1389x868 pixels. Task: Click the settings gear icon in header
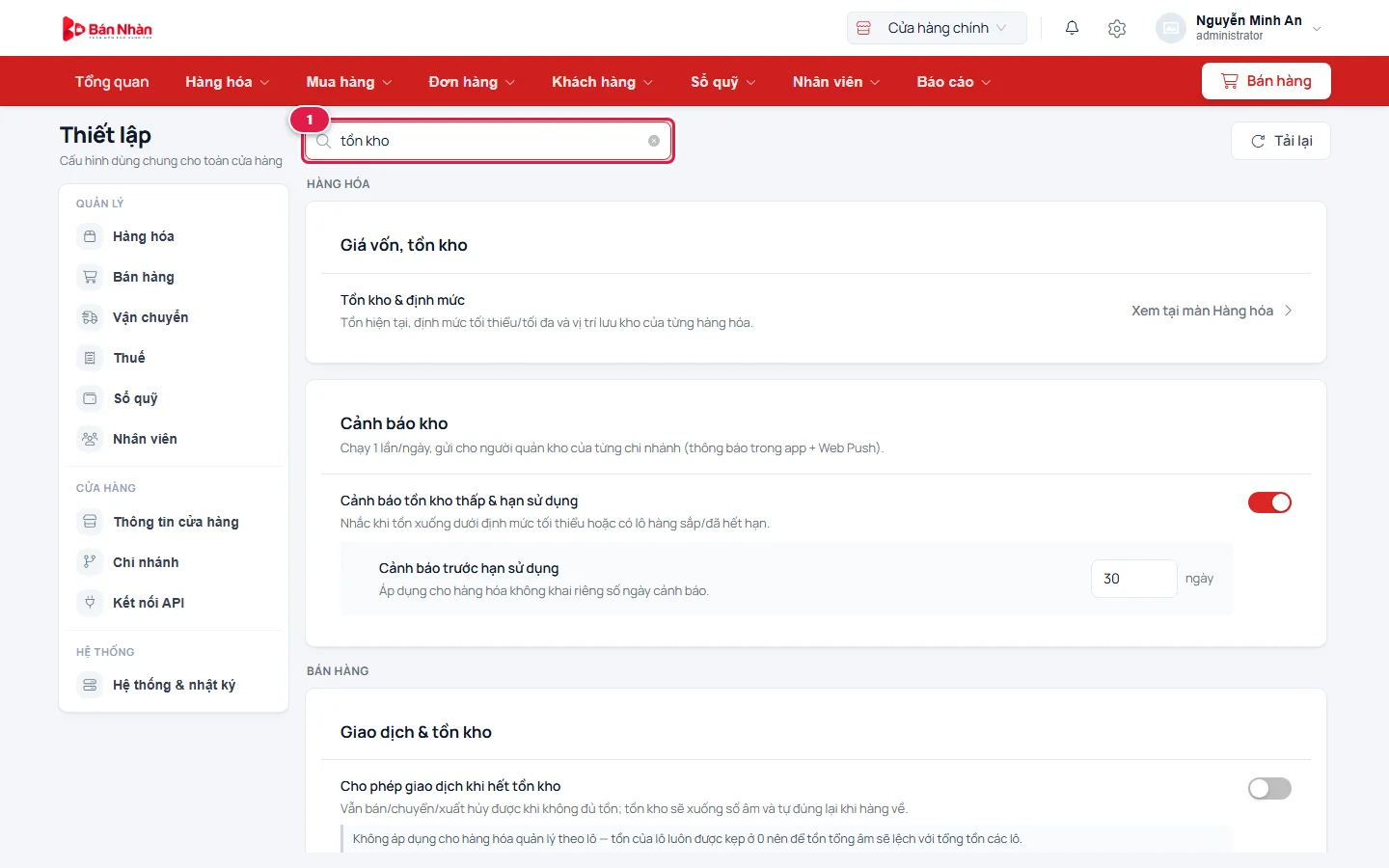point(1117,28)
